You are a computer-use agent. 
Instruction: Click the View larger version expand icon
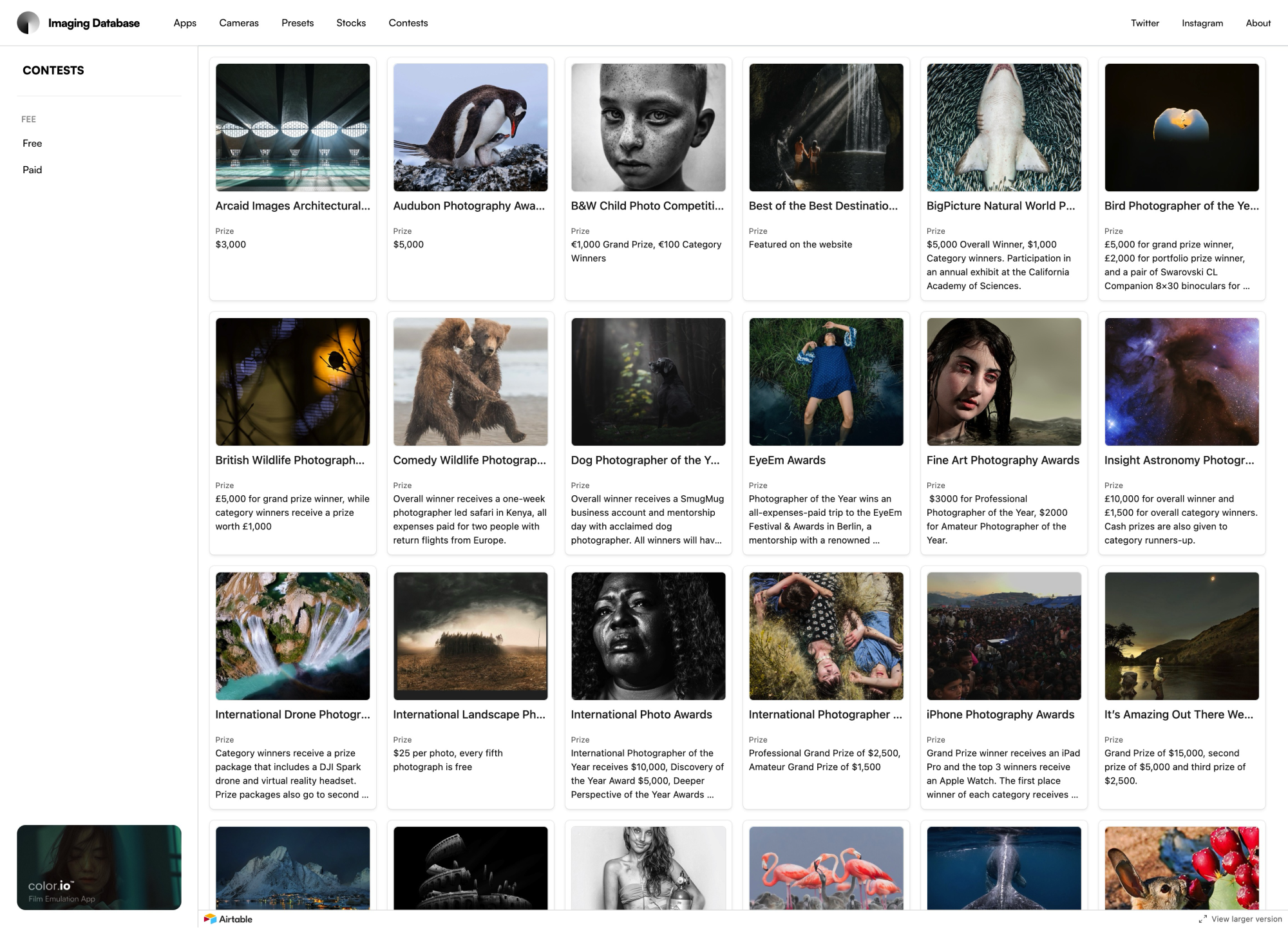1202,919
